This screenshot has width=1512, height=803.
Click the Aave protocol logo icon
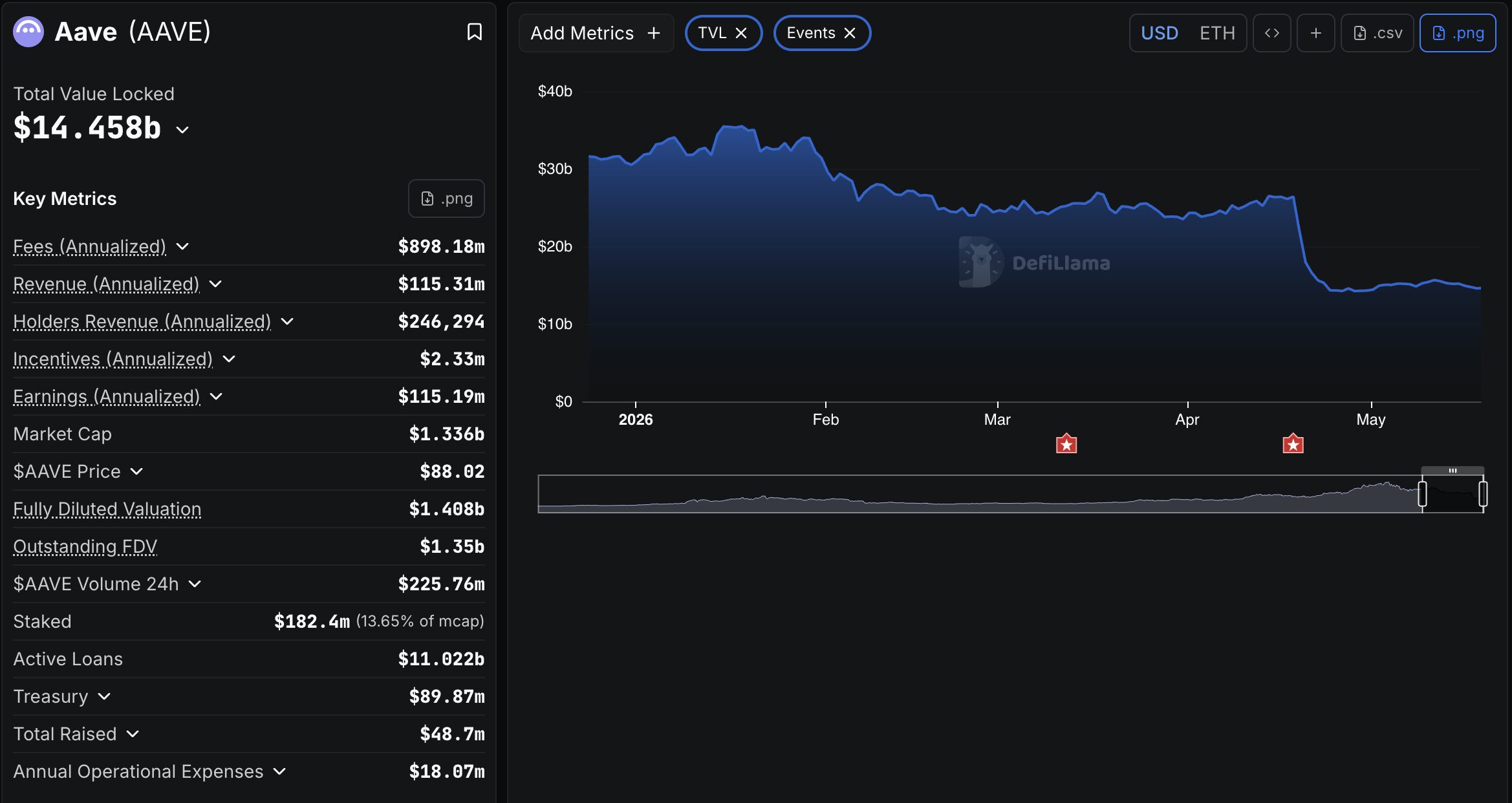click(x=28, y=32)
